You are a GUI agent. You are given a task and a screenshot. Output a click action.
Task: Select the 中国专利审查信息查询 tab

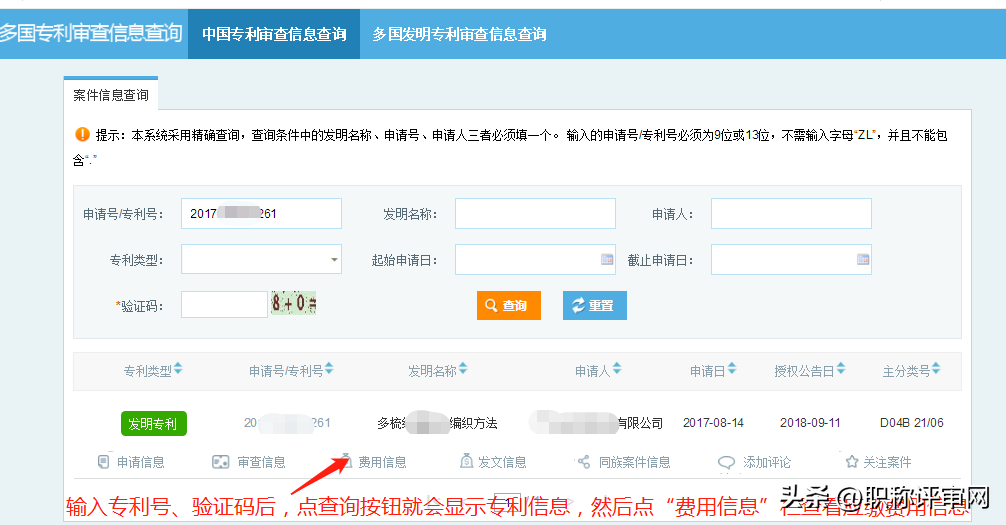click(274, 34)
